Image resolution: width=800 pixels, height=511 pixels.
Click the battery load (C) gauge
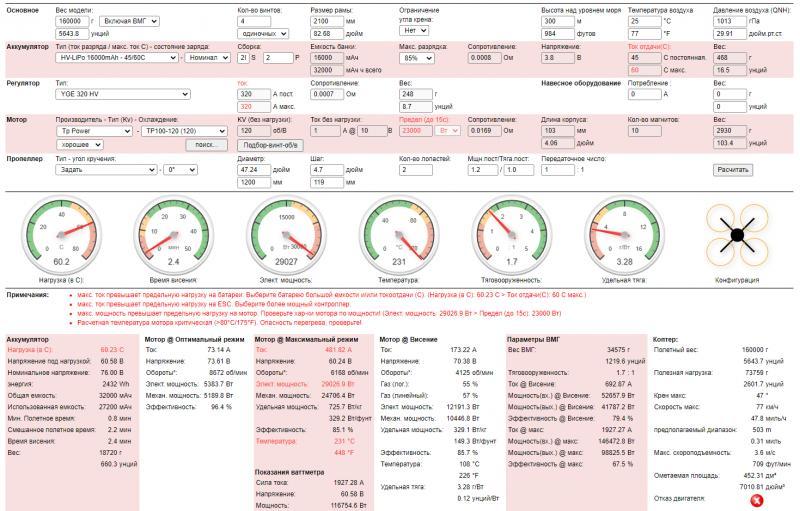(x=61, y=235)
